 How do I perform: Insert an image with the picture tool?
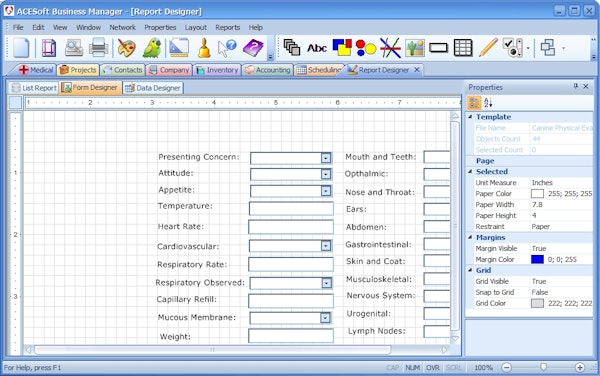click(x=415, y=48)
